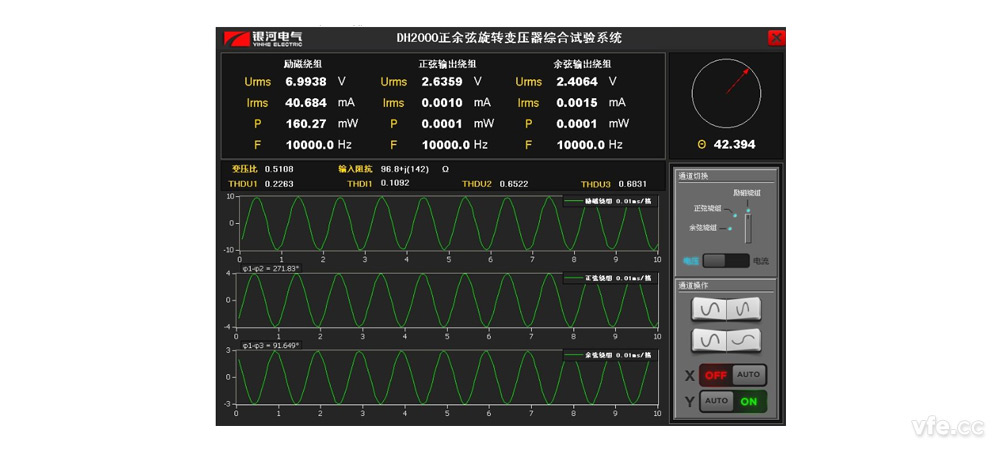Set Y axis scaling to AUTO

pos(715,401)
